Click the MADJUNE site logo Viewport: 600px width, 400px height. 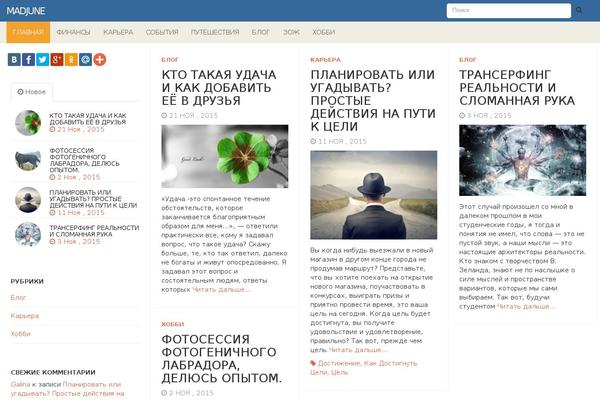pyautogui.click(x=26, y=11)
